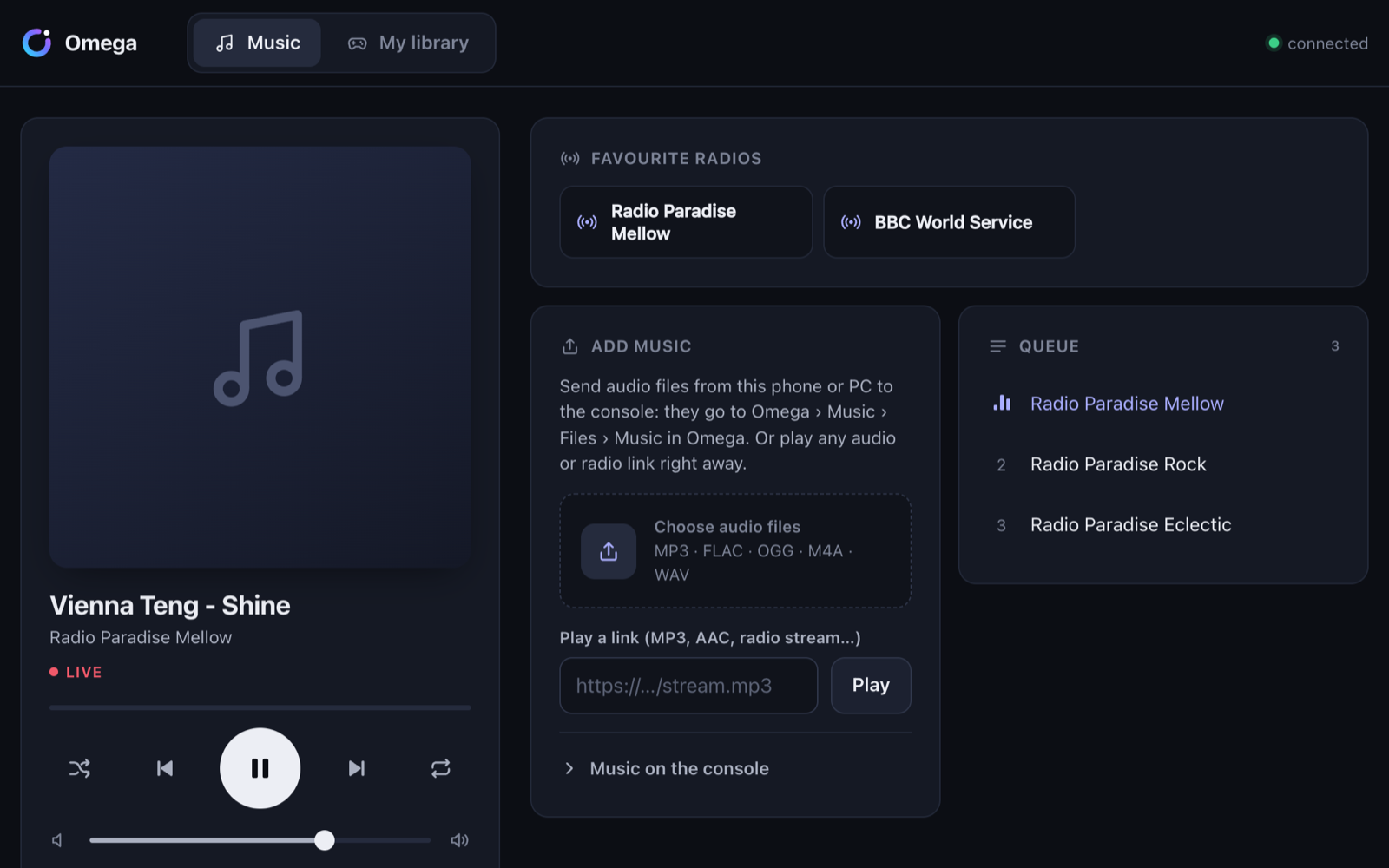Click Choose audio files text
Screen dimensions: 1389x868
pos(727,527)
